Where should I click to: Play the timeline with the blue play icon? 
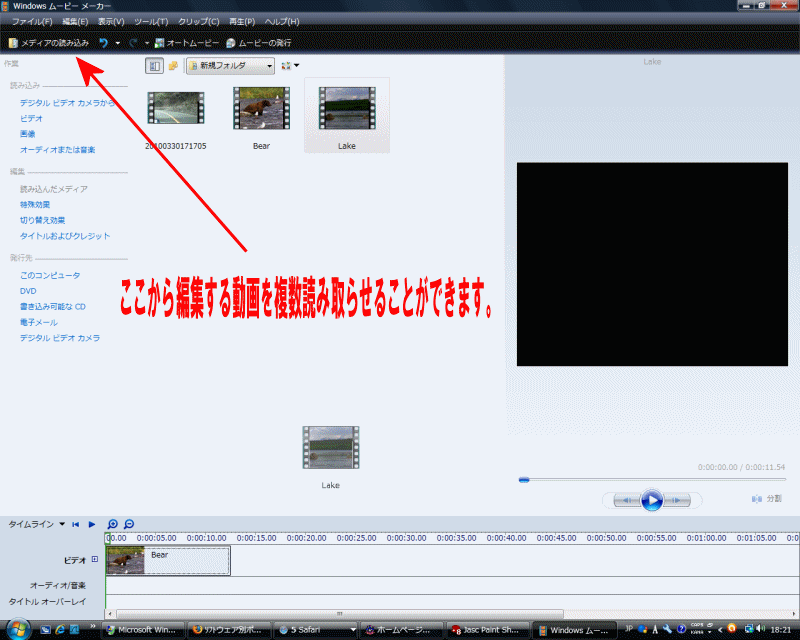click(91, 524)
